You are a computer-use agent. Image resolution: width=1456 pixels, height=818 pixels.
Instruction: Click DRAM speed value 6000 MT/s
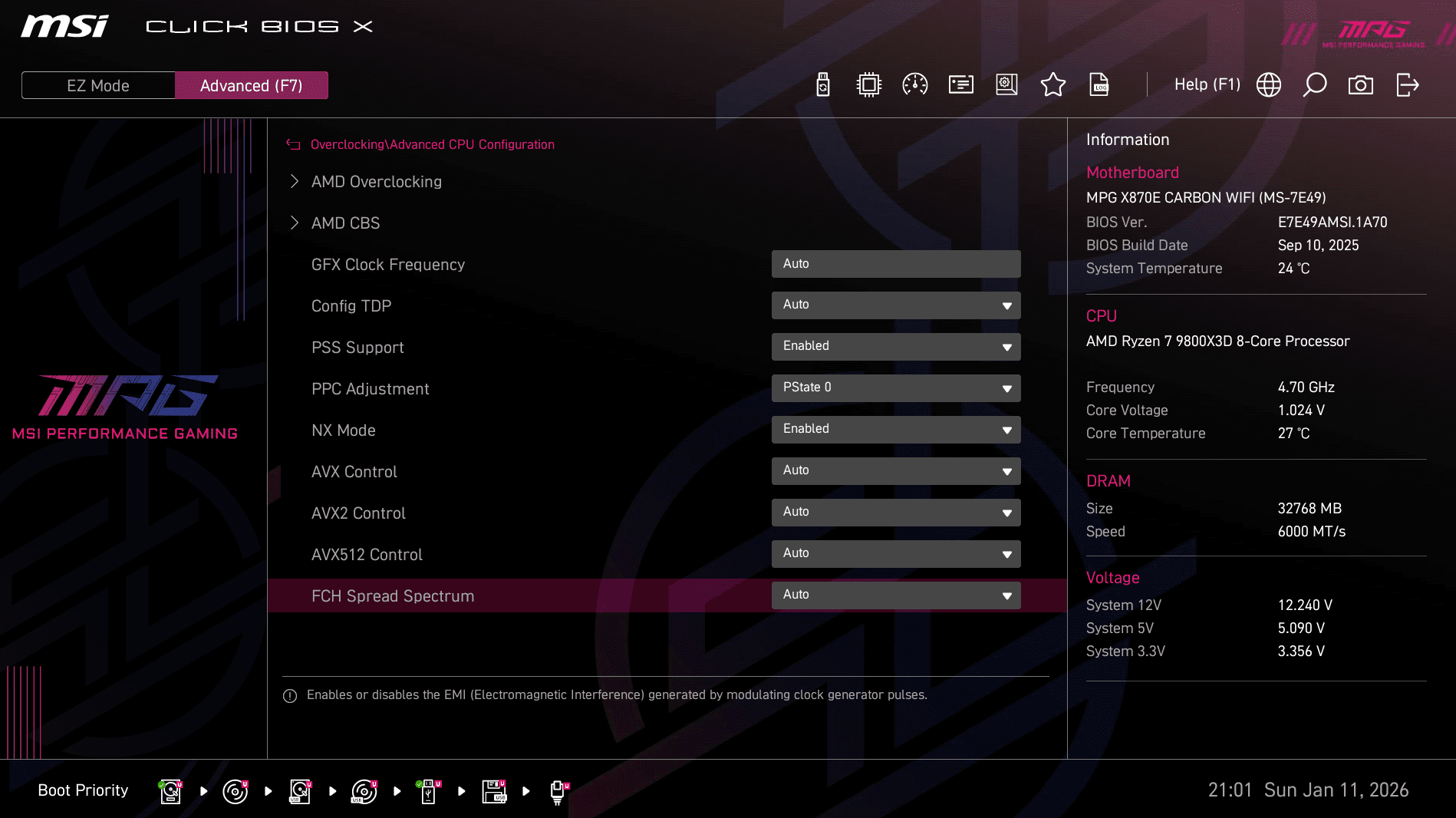click(1312, 532)
